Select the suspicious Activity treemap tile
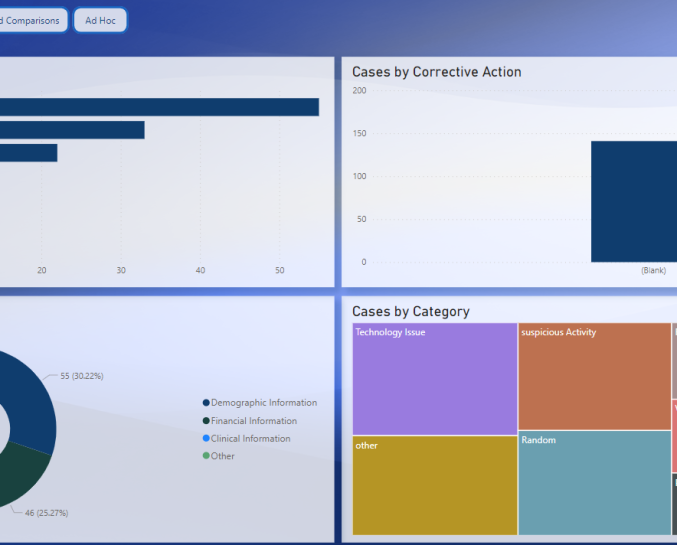The height and width of the screenshot is (545, 677). point(594,375)
